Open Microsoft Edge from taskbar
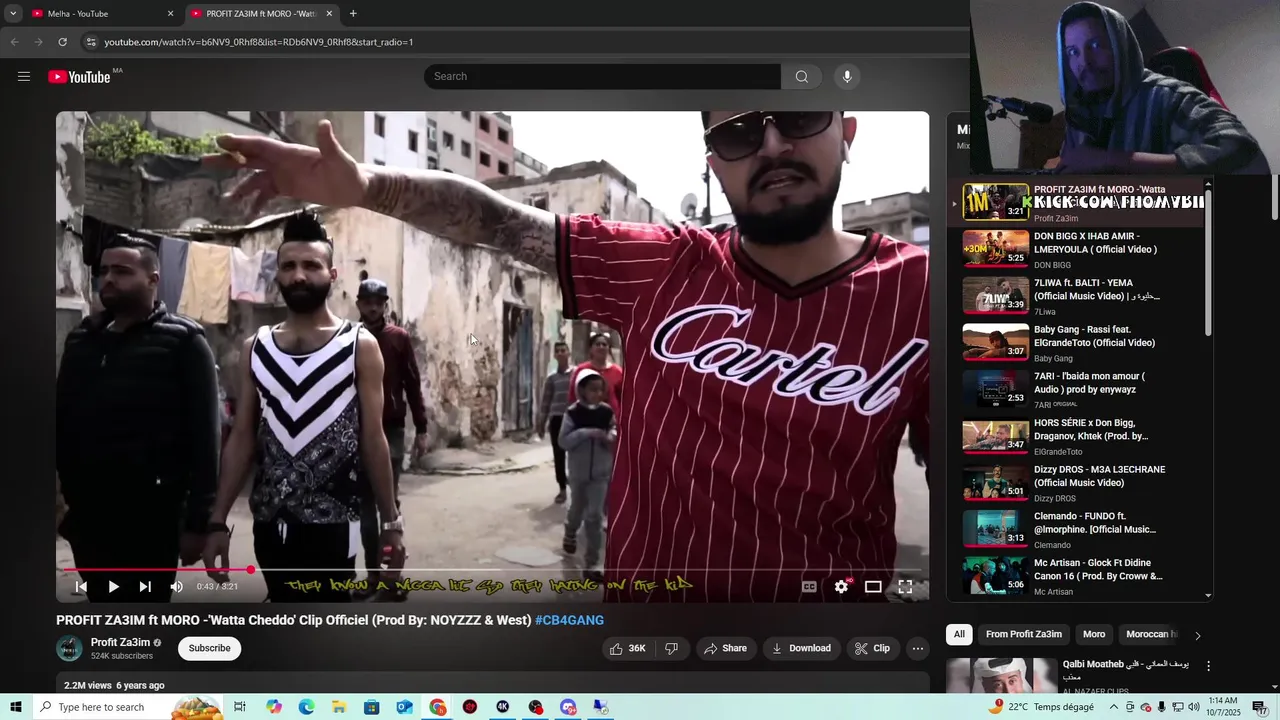 (x=306, y=707)
